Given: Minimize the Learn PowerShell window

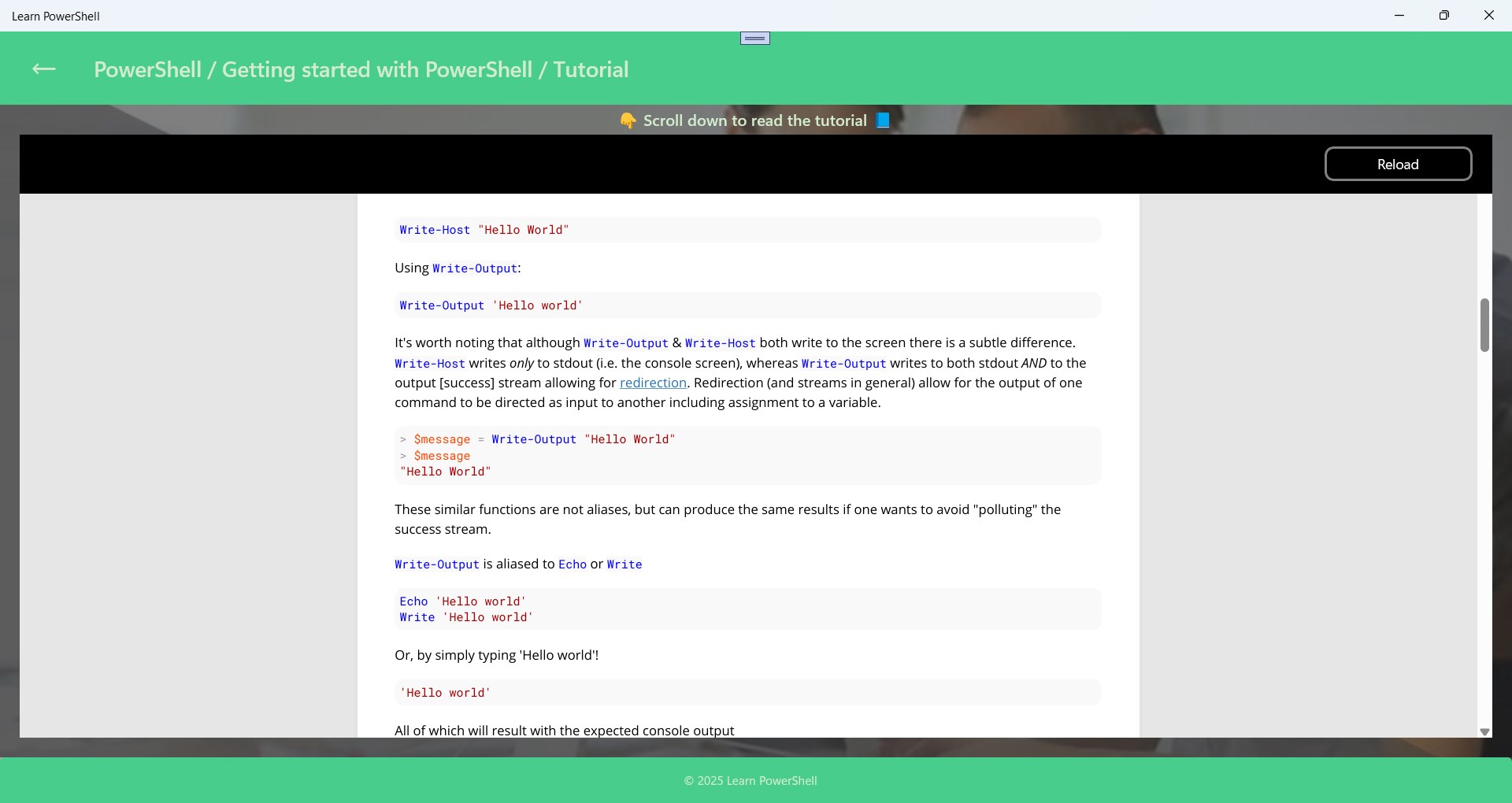Looking at the screenshot, I should (x=1399, y=15).
